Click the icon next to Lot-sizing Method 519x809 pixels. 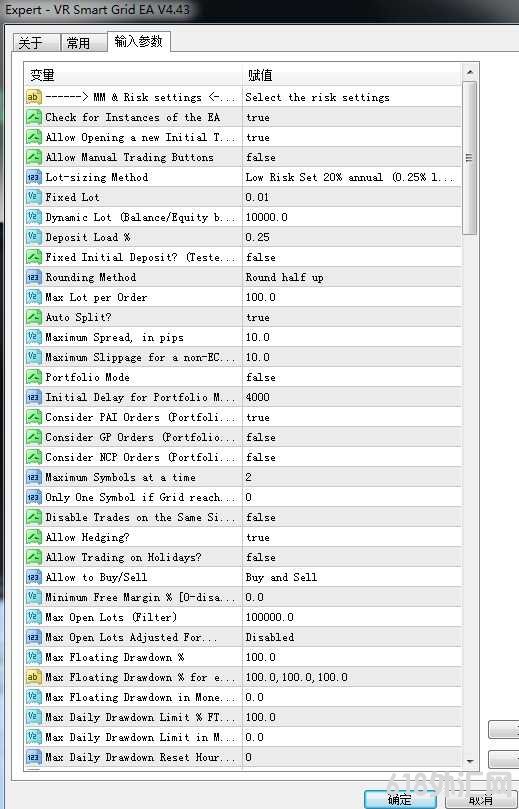34,177
